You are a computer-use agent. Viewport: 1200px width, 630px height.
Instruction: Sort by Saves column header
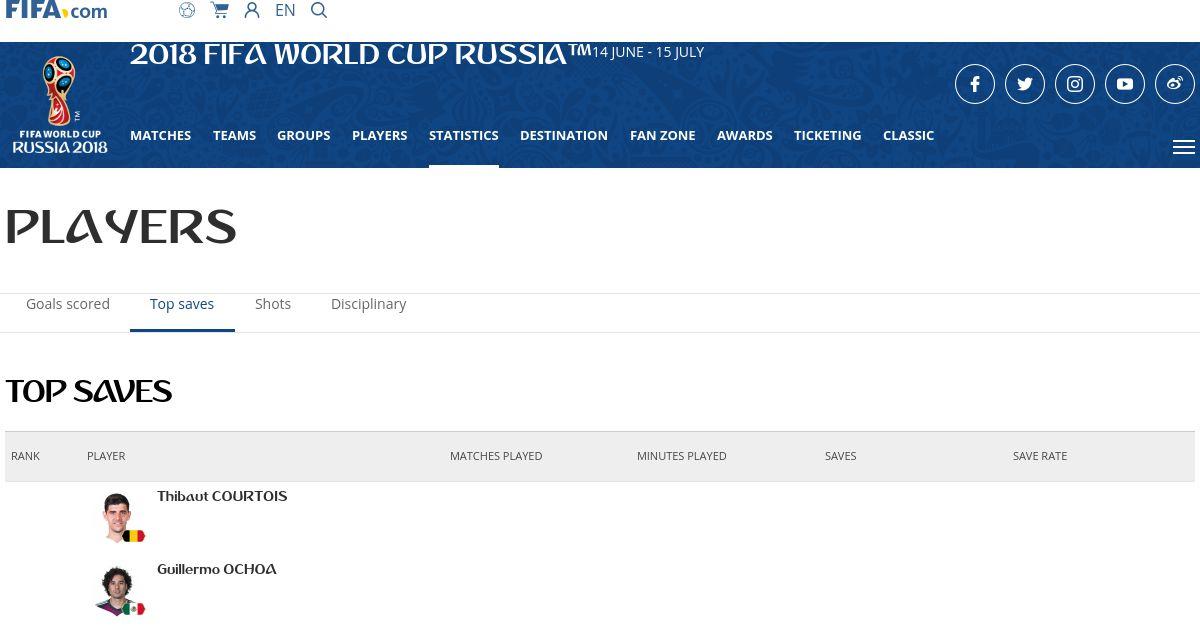[x=840, y=456]
